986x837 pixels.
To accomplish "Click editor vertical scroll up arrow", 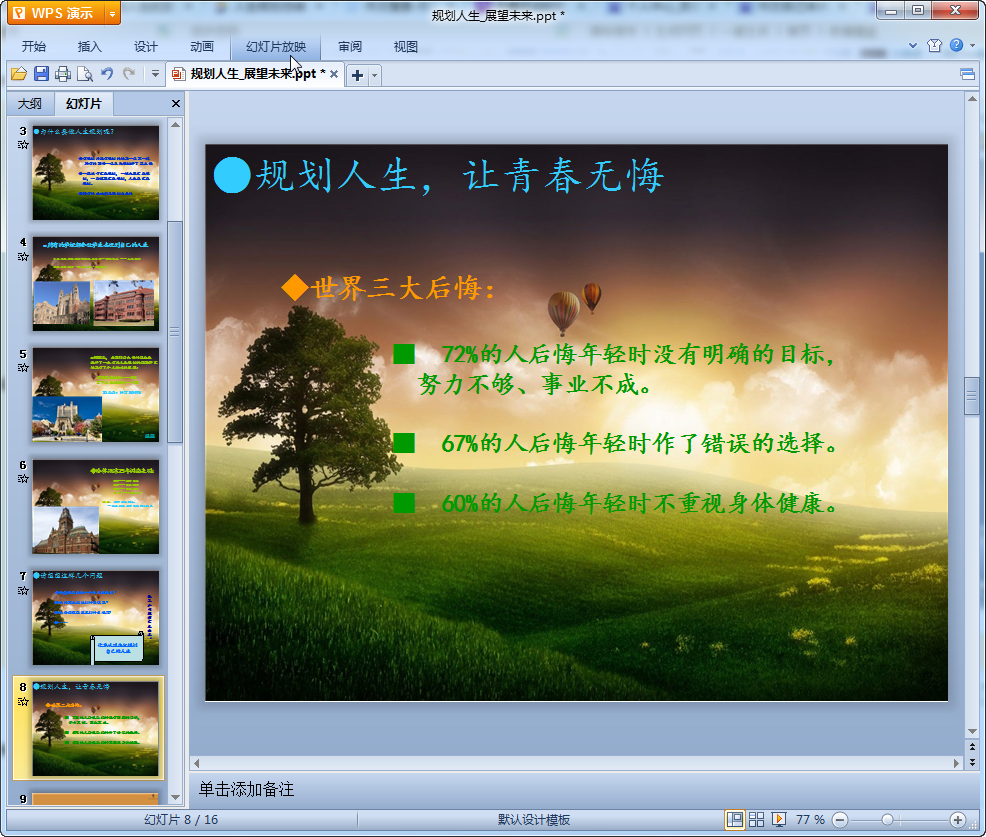I will (x=972, y=99).
